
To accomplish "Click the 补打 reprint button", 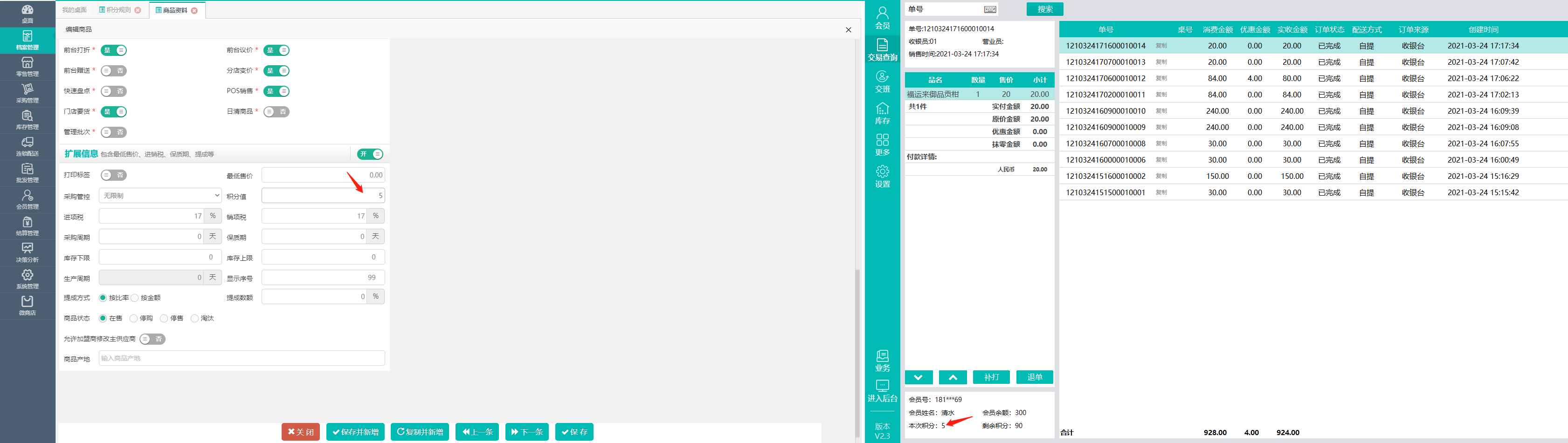I will pyautogui.click(x=992, y=377).
